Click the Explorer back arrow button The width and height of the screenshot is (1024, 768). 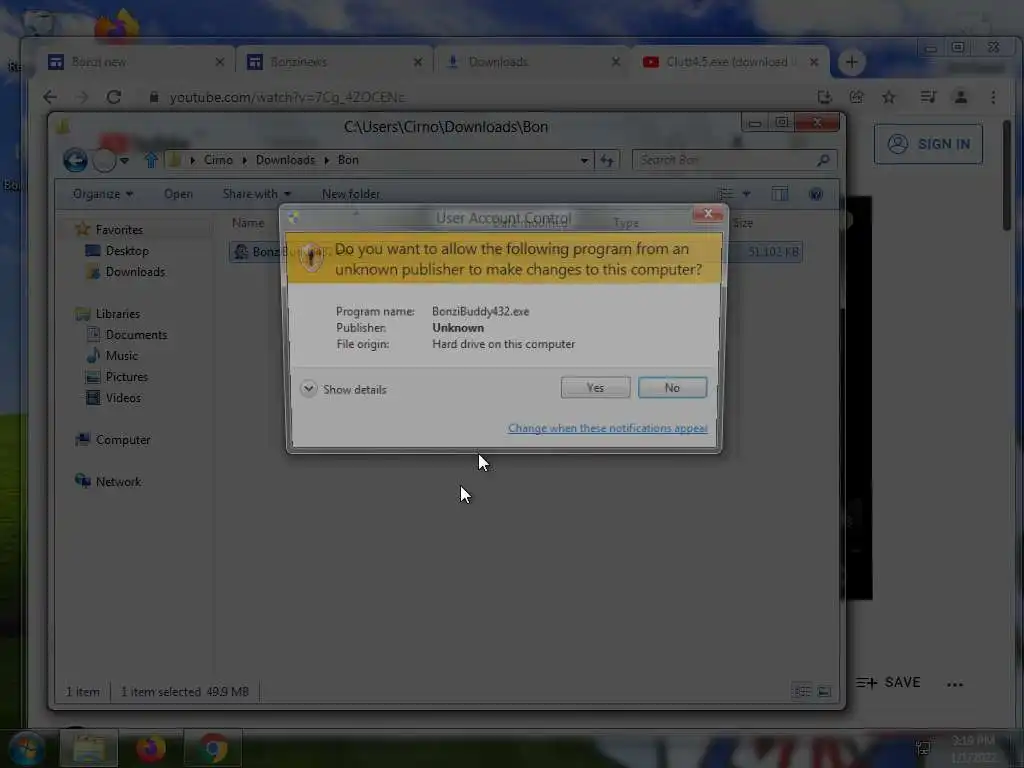click(x=75, y=160)
